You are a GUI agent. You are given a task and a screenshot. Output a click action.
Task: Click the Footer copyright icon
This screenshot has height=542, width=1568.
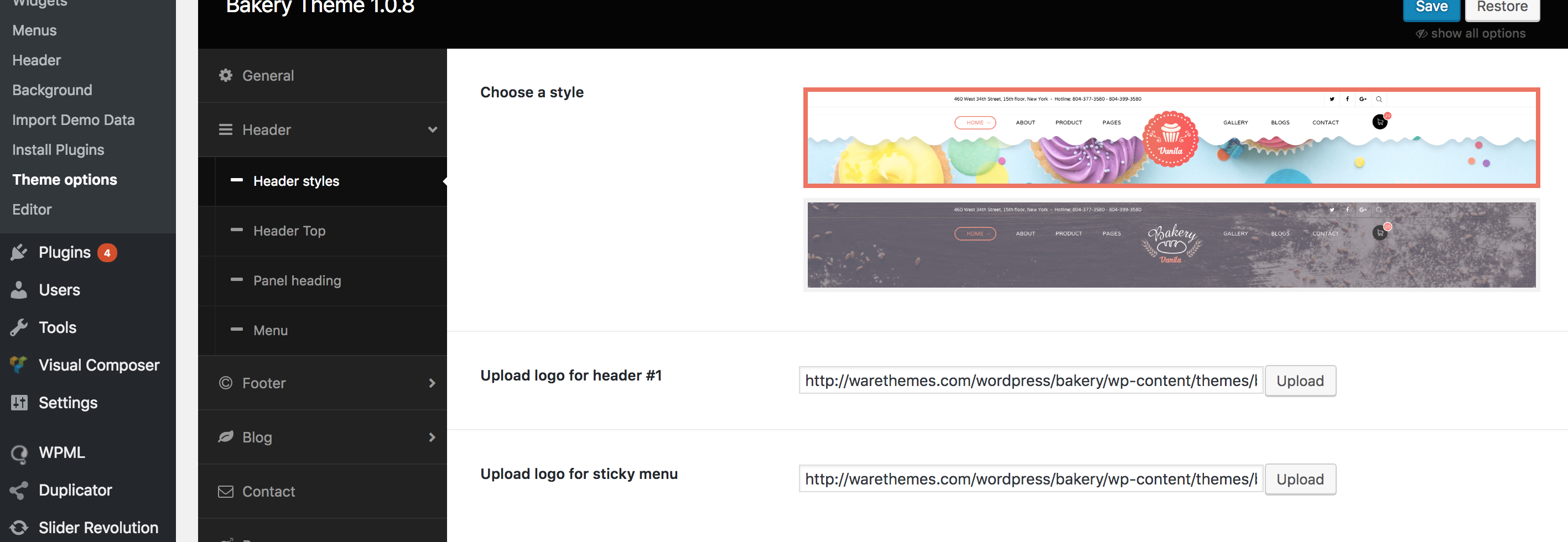[x=226, y=383]
